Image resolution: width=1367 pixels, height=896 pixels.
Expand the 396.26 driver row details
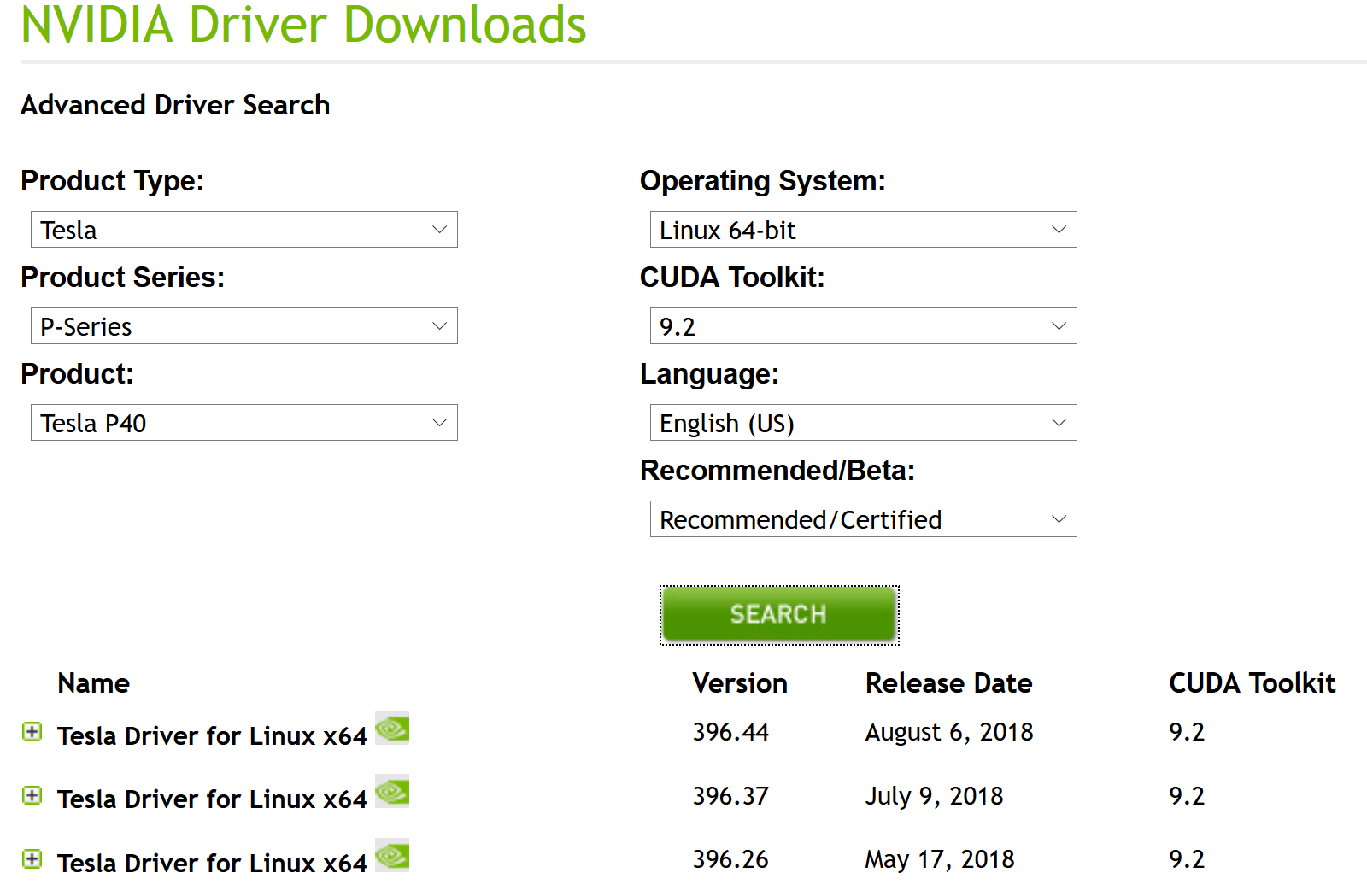[32, 859]
